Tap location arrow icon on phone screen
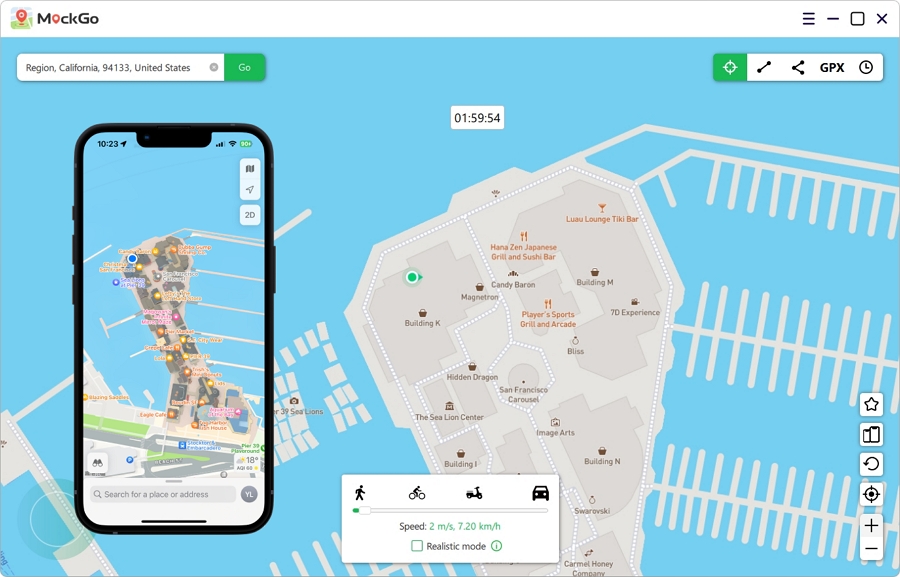This screenshot has width=900, height=577. pos(250,189)
